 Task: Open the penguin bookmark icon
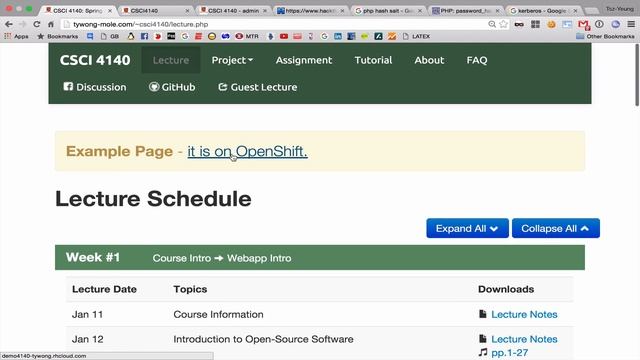[x=131, y=36]
